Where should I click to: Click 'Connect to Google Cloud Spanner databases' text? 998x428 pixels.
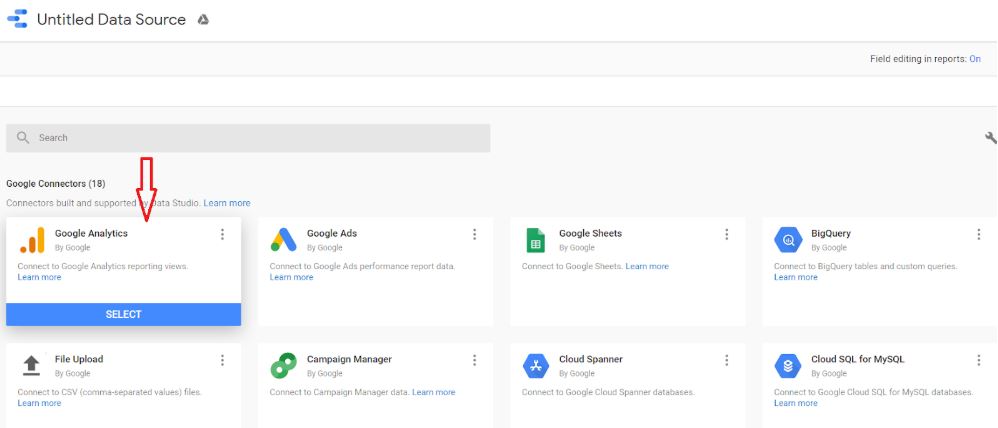coord(608,392)
